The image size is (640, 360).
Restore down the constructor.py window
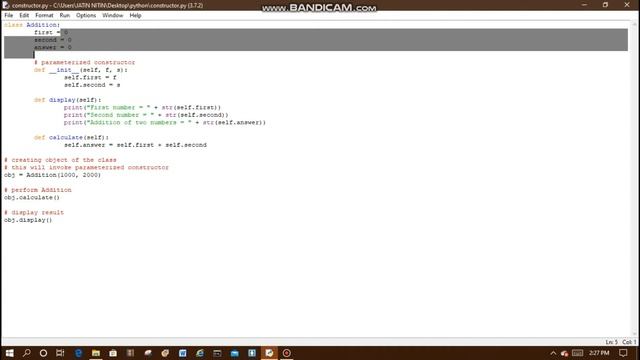[605, 5]
